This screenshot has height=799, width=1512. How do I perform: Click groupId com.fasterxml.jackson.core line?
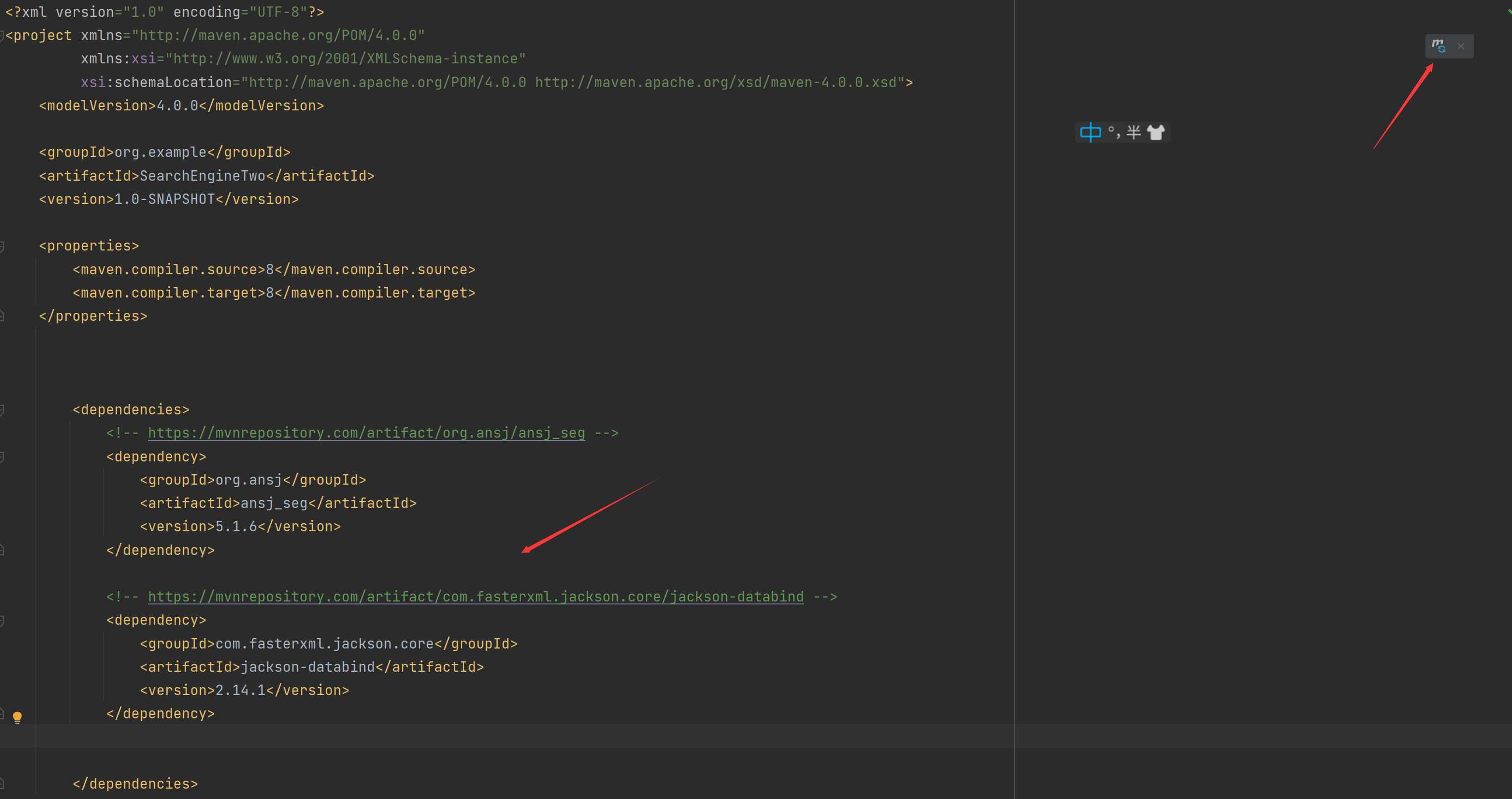point(329,644)
